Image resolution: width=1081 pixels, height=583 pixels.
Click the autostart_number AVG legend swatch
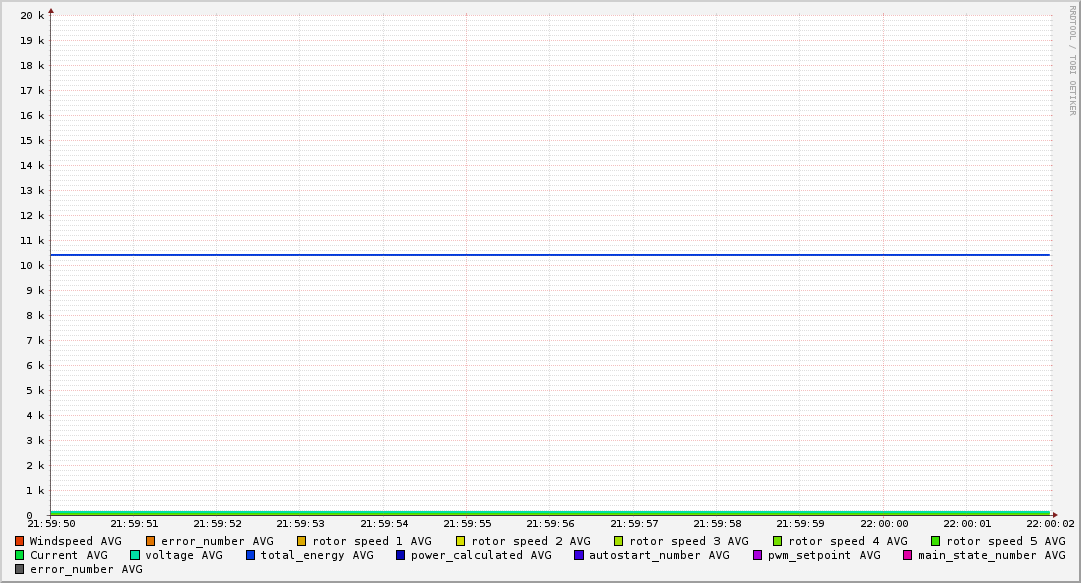579,555
